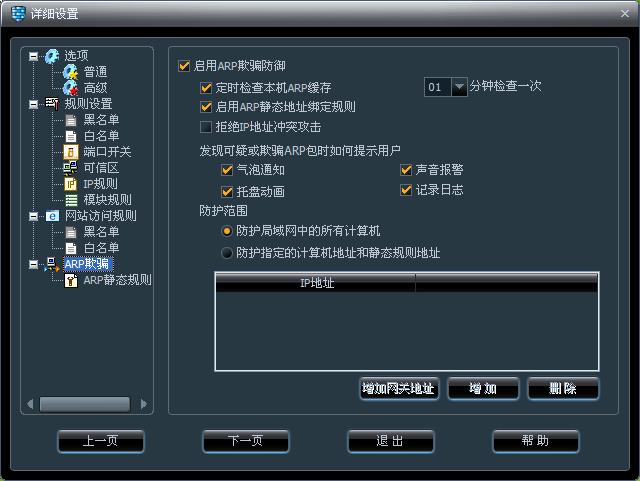Uncheck 启用ARP欺骗防御 checkbox
The width and height of the screenshot is (640, 481).
pos(184,66)
